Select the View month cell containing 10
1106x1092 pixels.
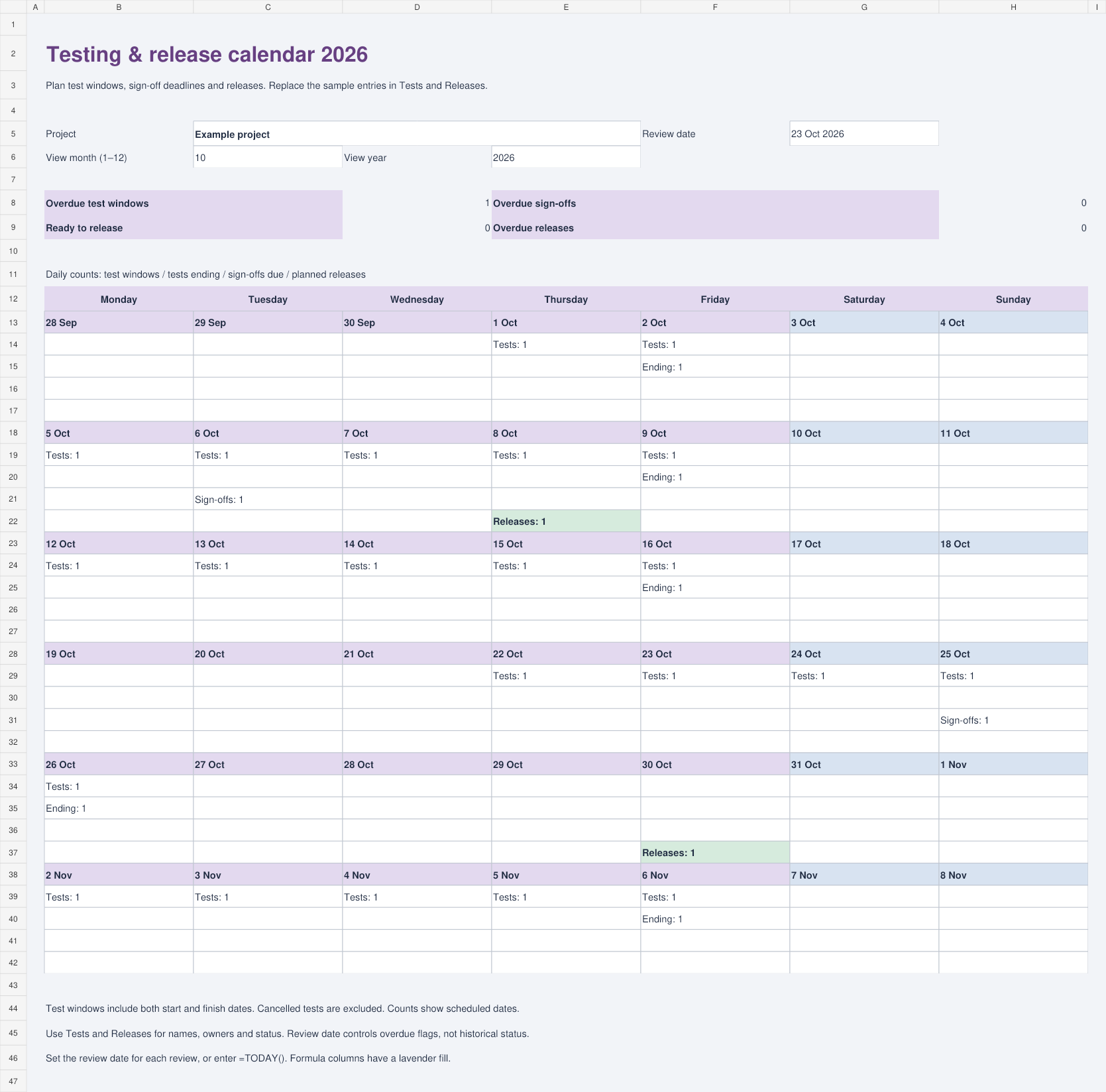point(268,158)
